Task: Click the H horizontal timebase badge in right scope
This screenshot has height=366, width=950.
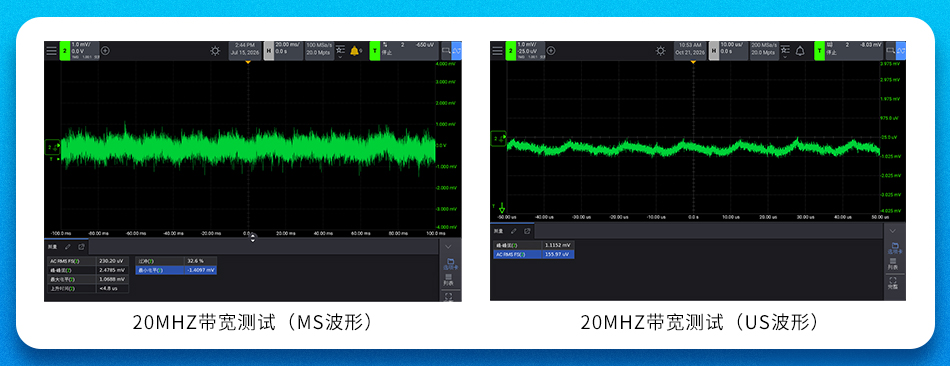Action: pyautogui.click(x=714, y=51)
